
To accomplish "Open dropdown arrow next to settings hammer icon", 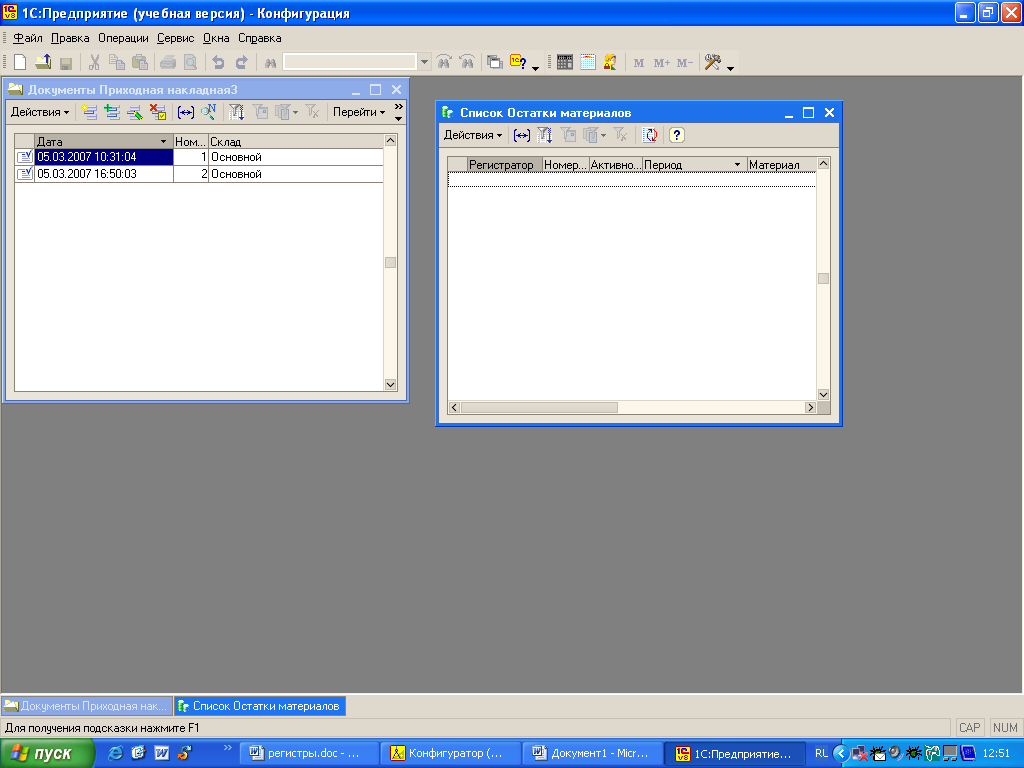I will tap(730, 68).
